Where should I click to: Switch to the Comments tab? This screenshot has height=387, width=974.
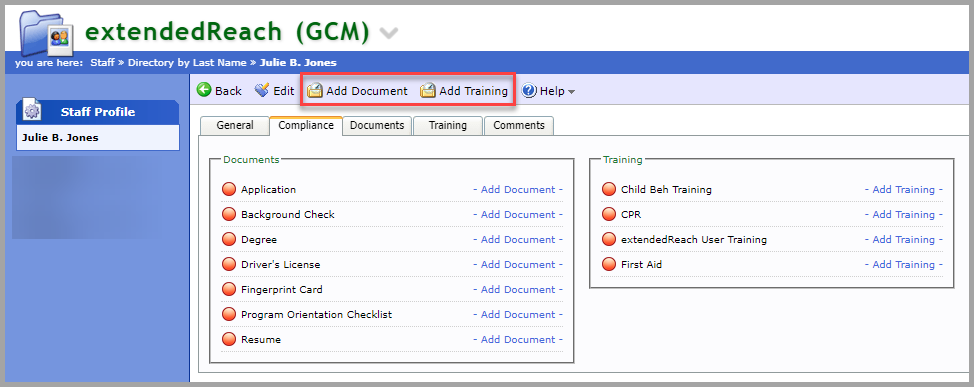[519, 125]
